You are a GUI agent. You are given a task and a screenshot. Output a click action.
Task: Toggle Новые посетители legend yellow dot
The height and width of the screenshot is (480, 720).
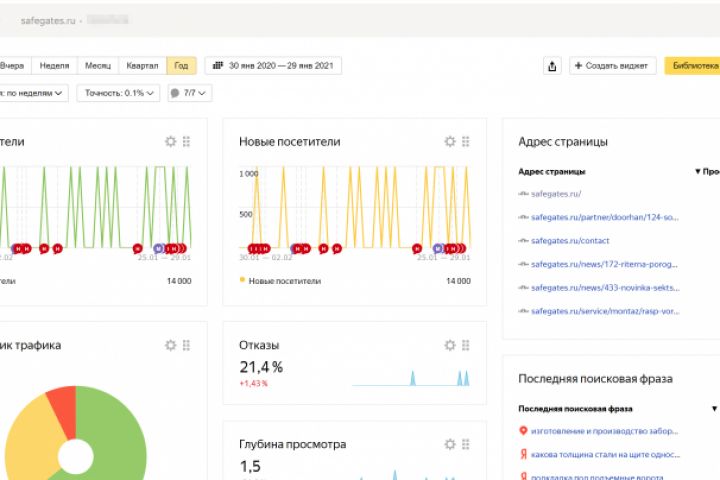pyautogui.click(x=242, y=280)
